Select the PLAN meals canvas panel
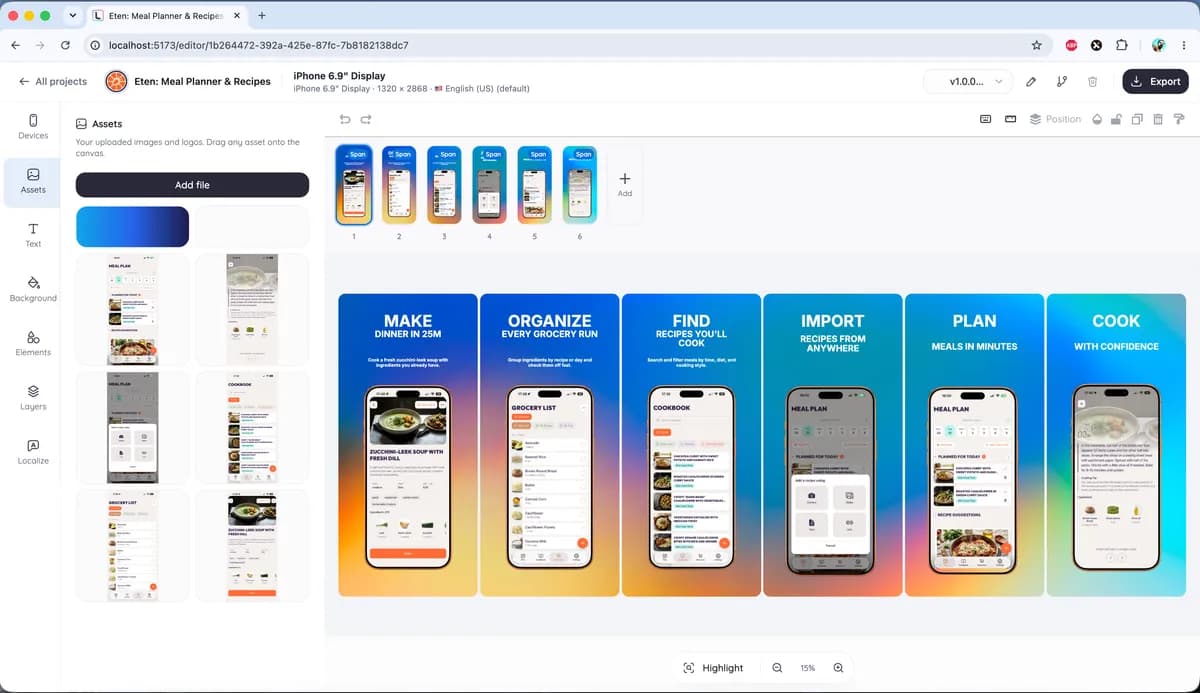Viewport: 1200px width, 693px height. point(975,445)
